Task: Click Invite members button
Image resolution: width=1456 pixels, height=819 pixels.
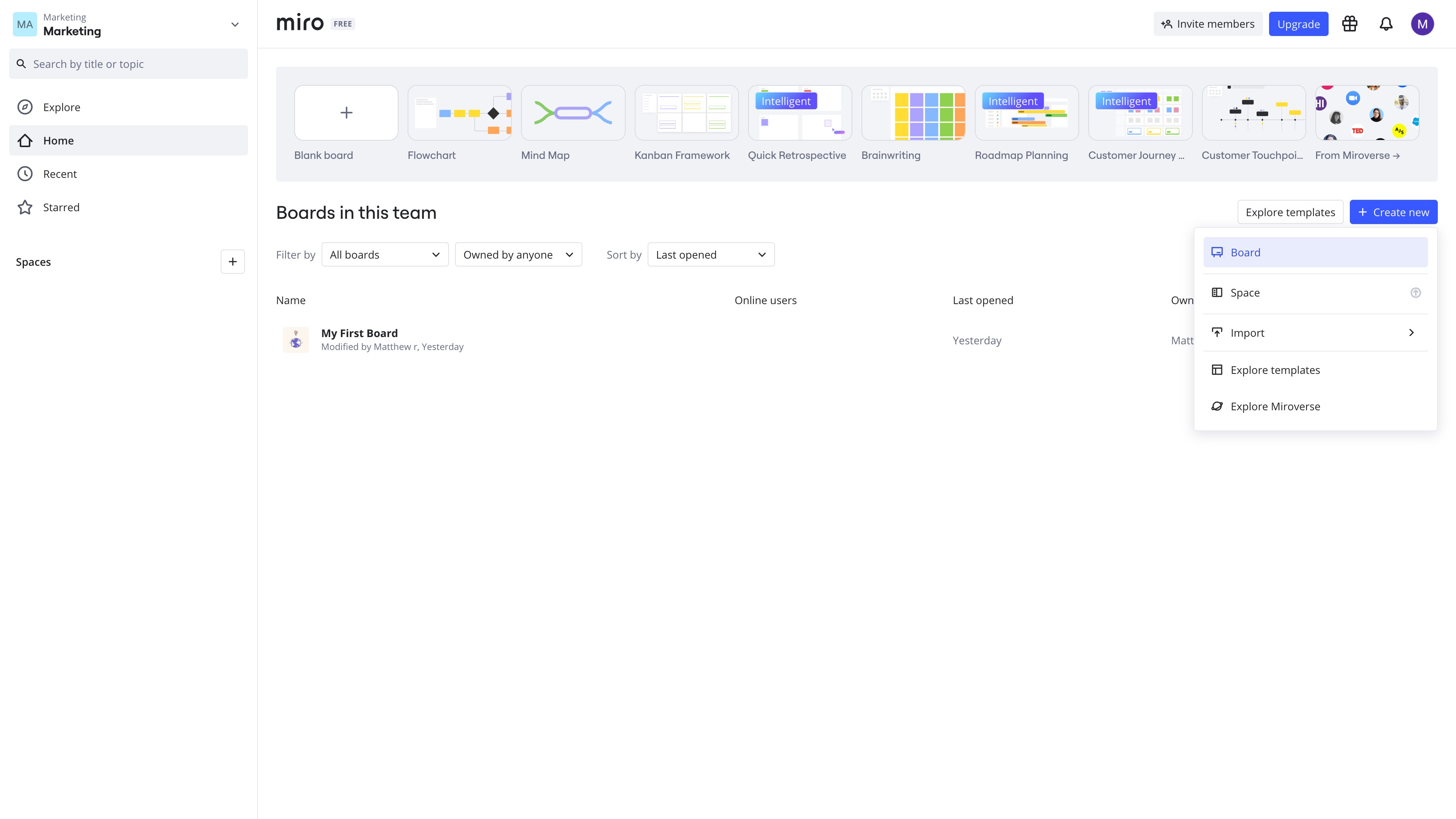Action: (x=1208, y=24)
